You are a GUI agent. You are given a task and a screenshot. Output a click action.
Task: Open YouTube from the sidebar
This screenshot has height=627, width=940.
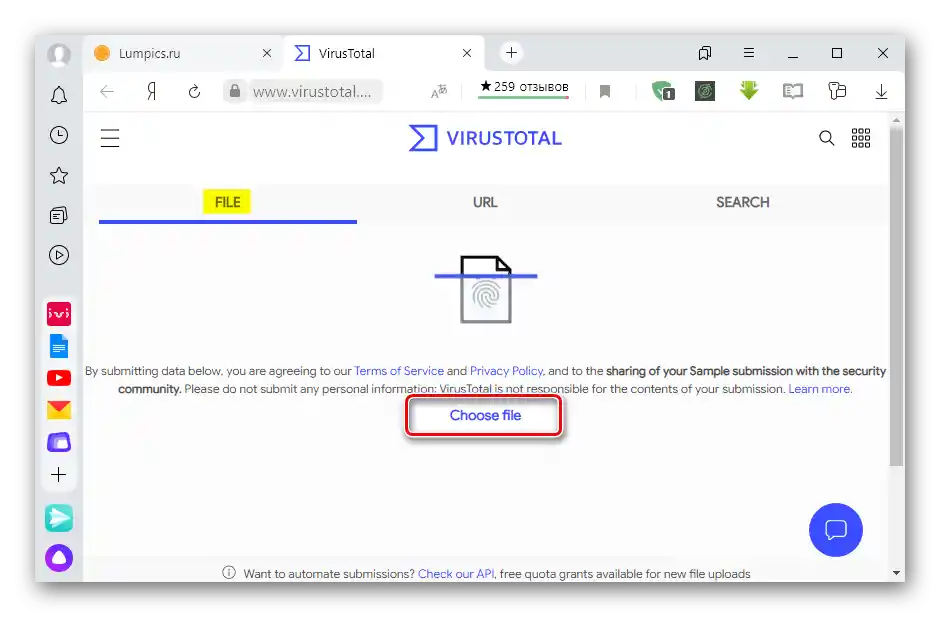(59, 378)
